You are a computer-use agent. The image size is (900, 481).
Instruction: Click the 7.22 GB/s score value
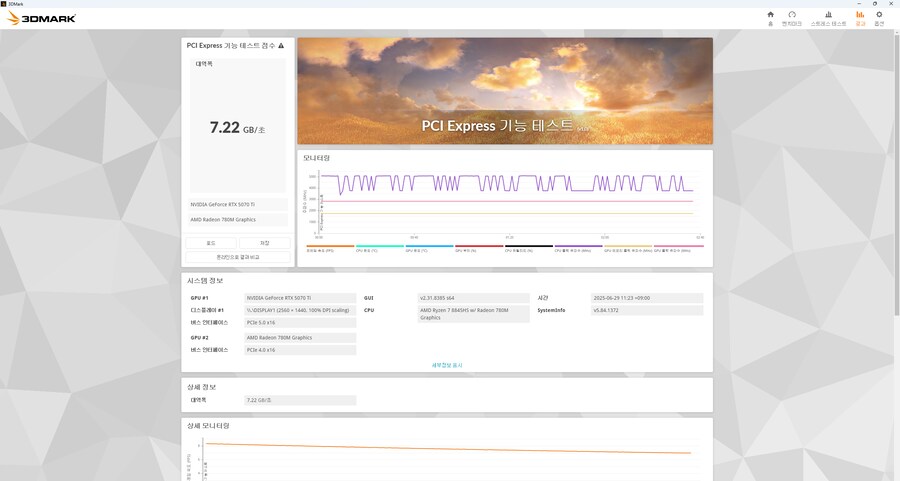[237, 127]
